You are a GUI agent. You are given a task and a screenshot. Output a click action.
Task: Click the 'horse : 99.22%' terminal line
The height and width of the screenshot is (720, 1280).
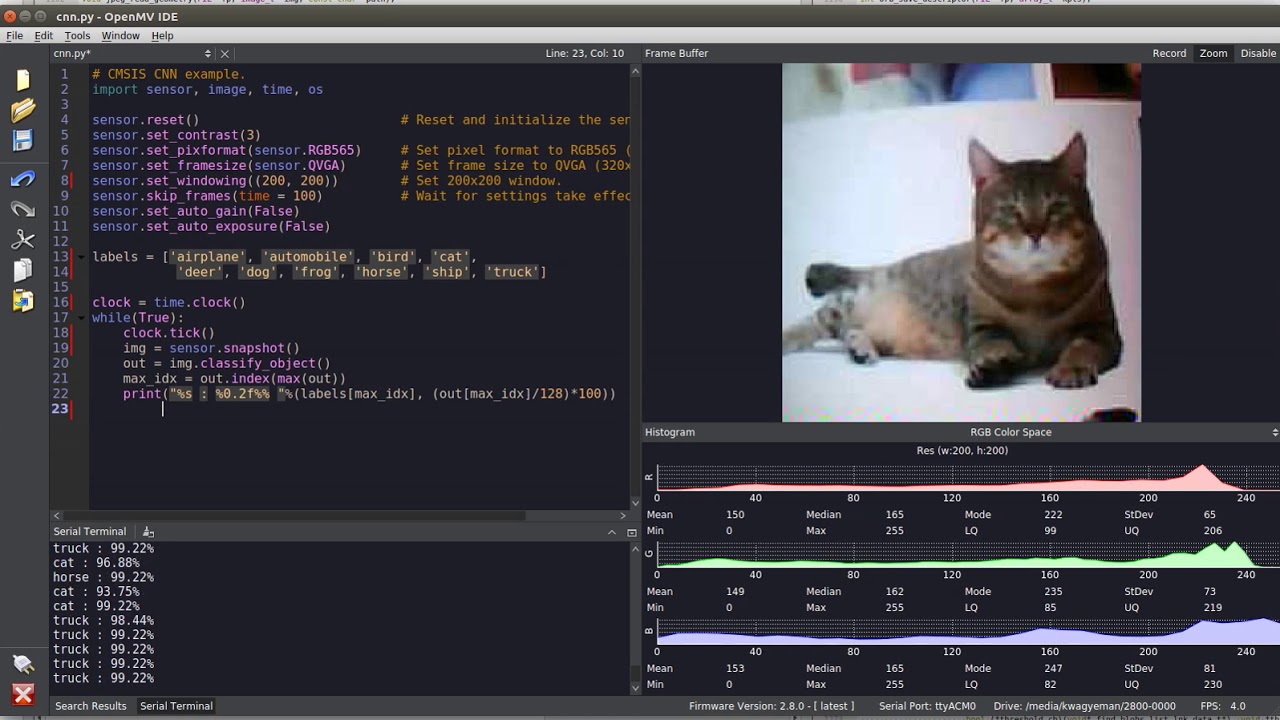[x=103, y=577]
